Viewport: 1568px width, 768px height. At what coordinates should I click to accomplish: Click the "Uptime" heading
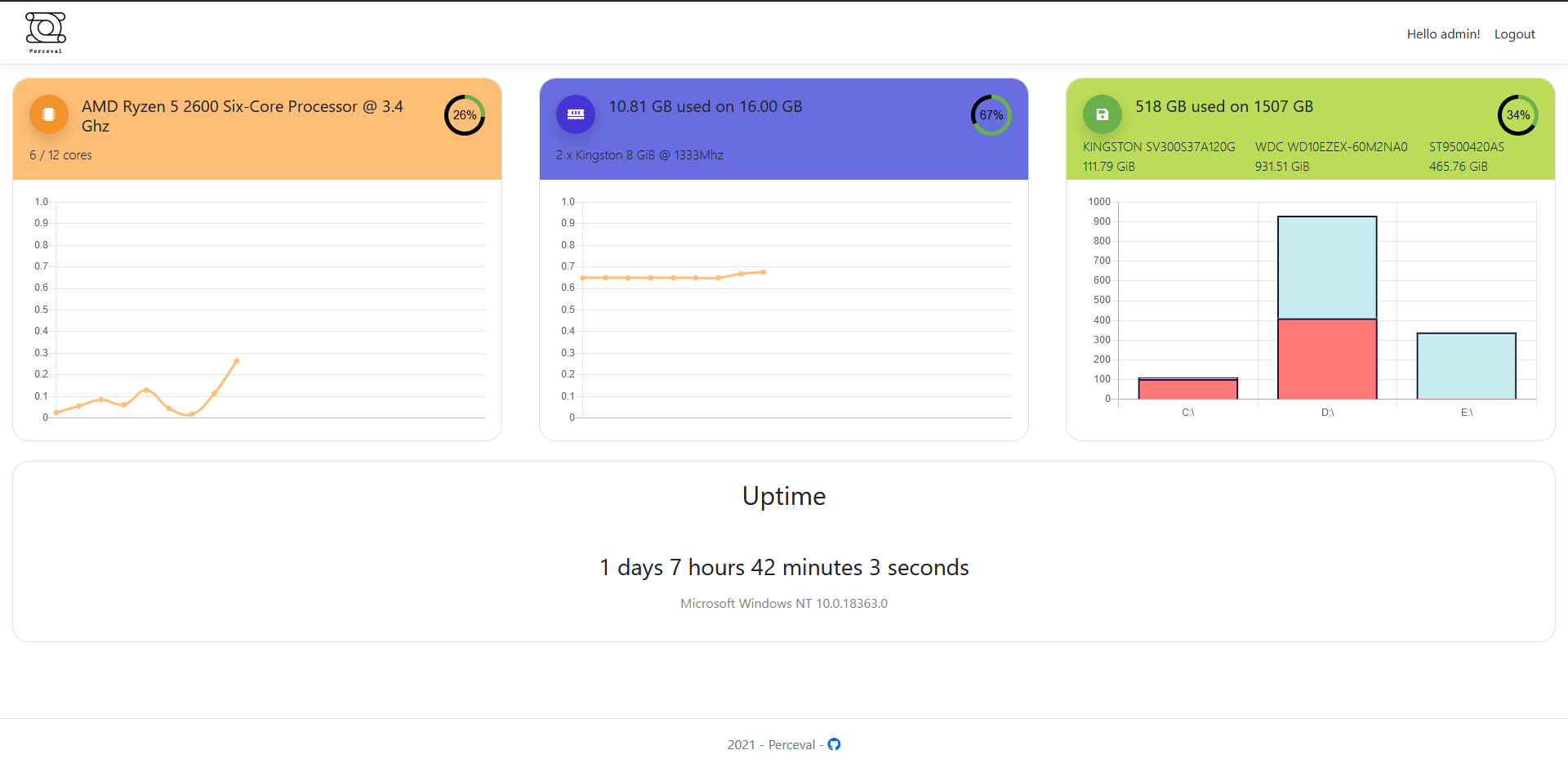784,497
